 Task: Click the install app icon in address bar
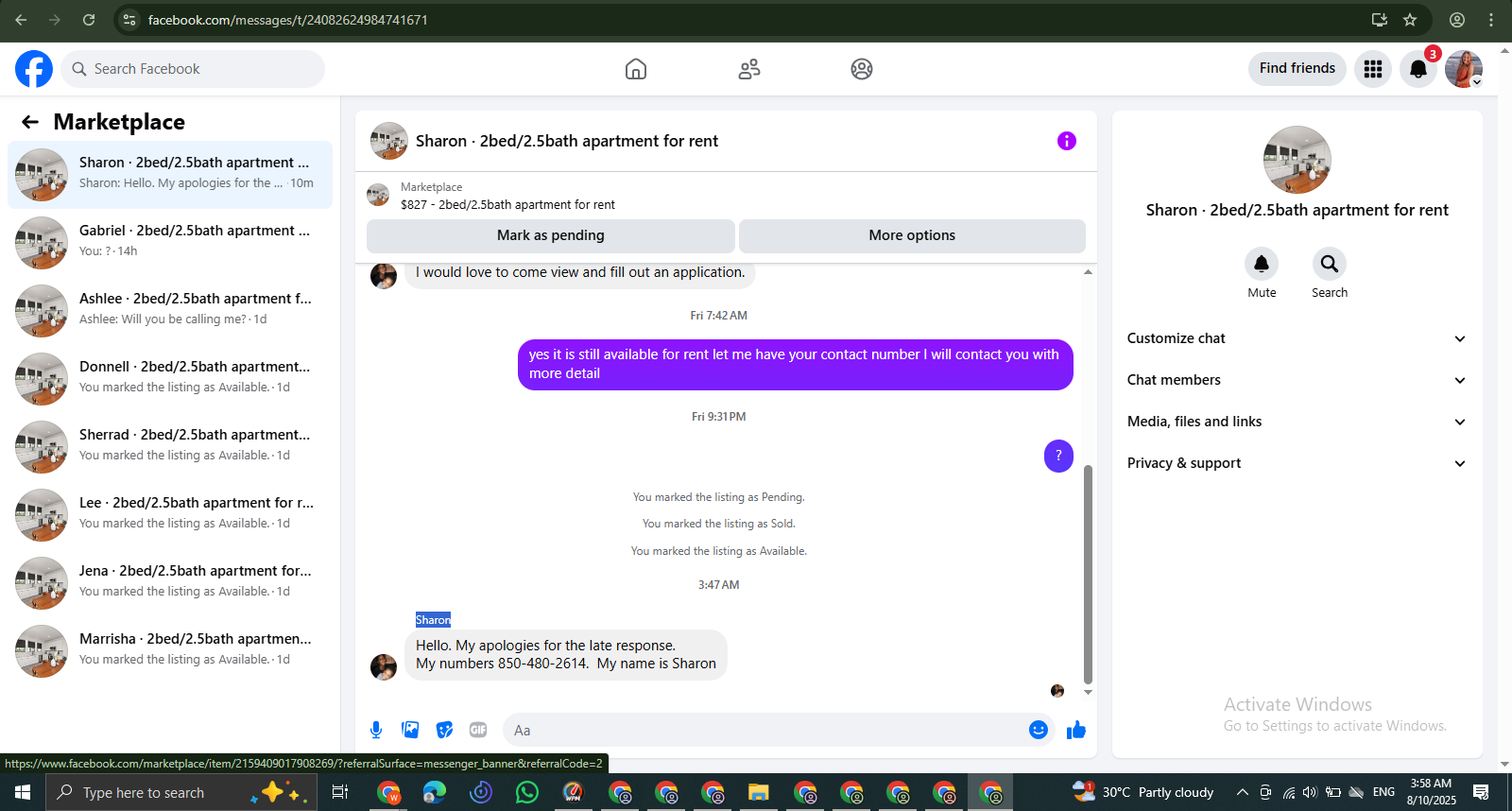[x=1380, y=20]
